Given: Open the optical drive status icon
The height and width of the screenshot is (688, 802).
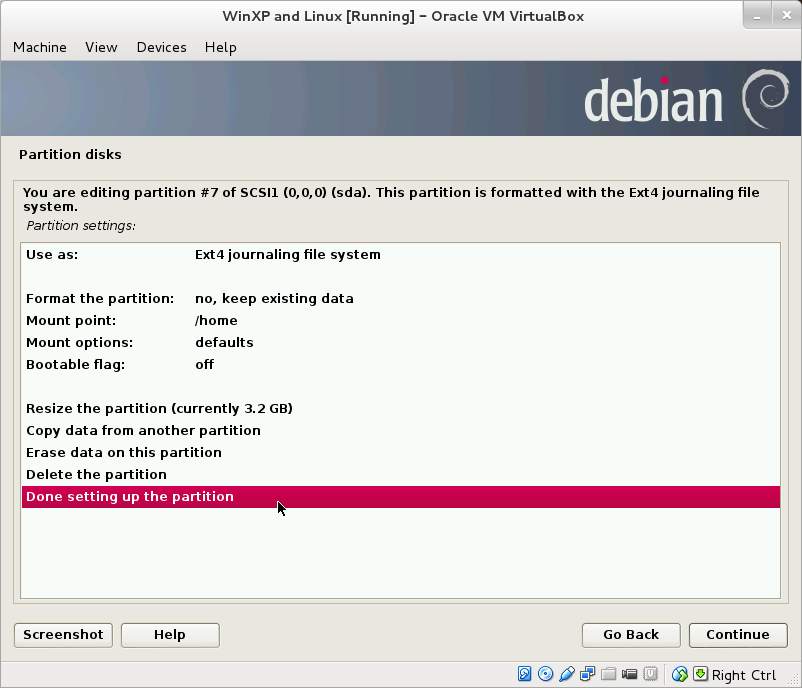Looking at the screenshot, I should coord(545,674).
